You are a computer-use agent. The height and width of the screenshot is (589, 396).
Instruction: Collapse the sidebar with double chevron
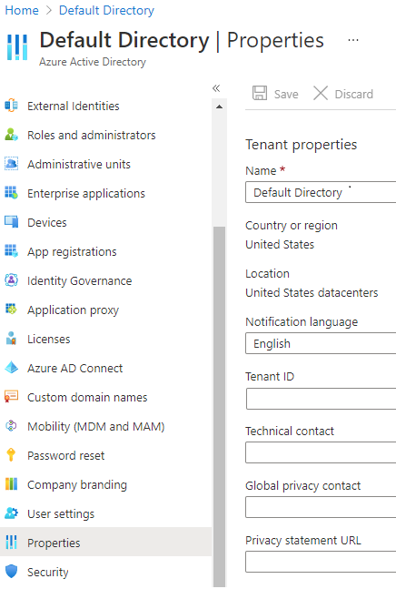(x=216, y=88)
